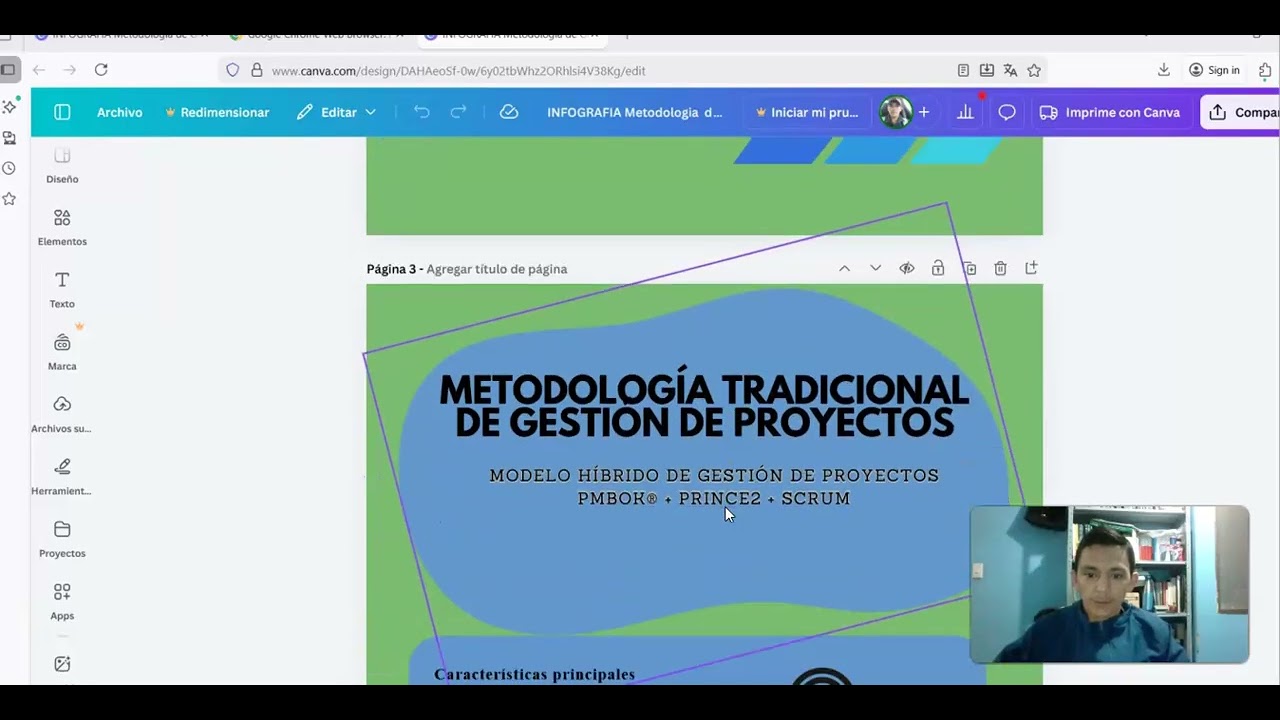The height and width of the screenshot is (720, 1280).
Task: Open the user profile avatar
Action: (x=896, y=112)
